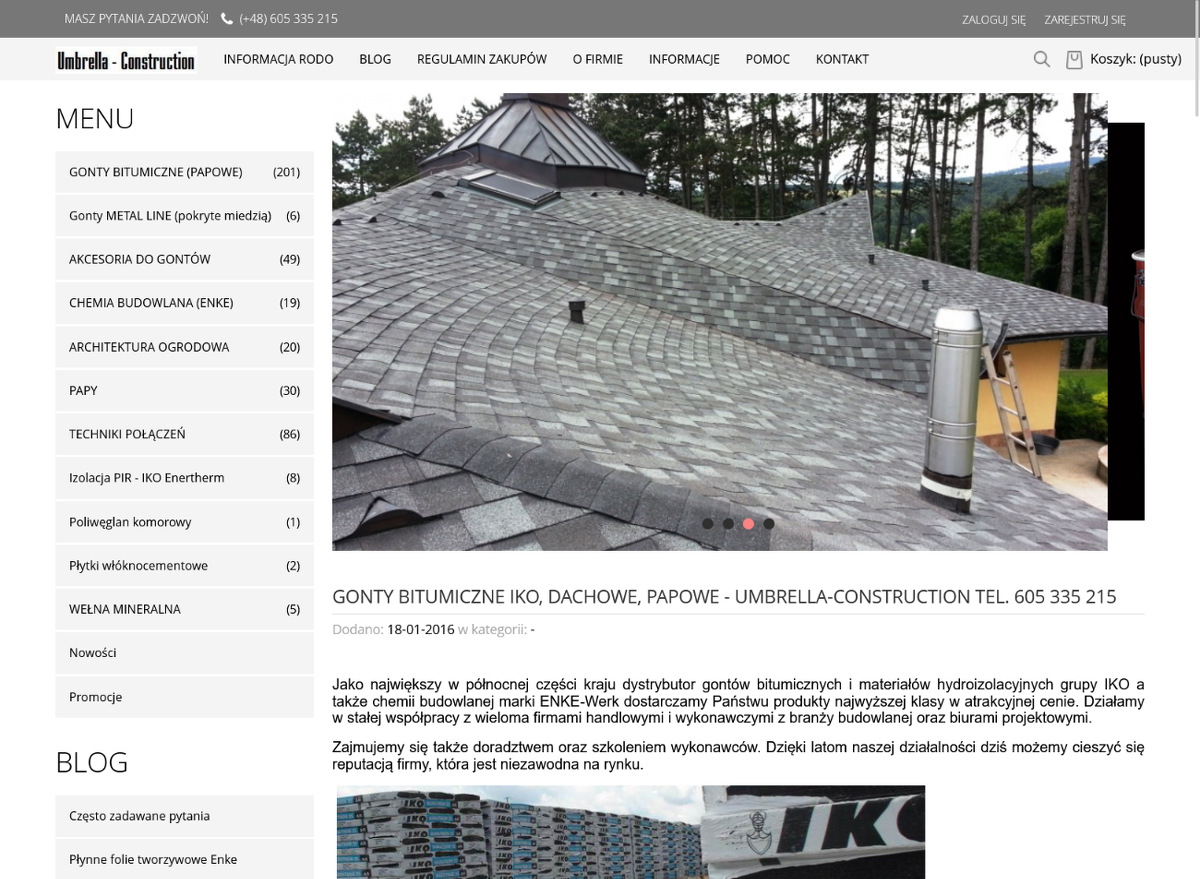Open GONTY BITUMICZNE (PAPOWE) category

[185, 172]
